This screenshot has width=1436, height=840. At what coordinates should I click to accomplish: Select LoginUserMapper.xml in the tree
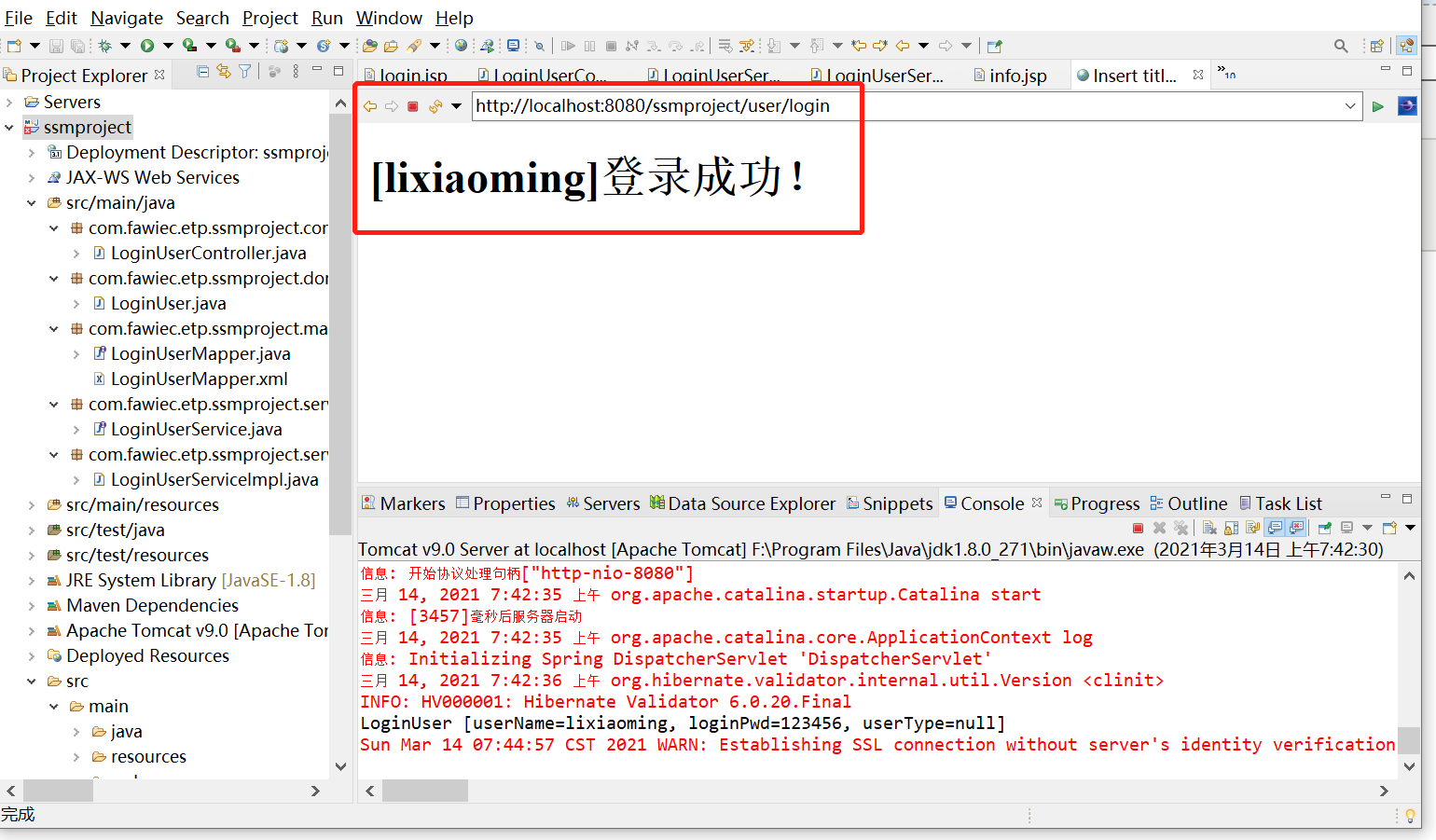190,379
